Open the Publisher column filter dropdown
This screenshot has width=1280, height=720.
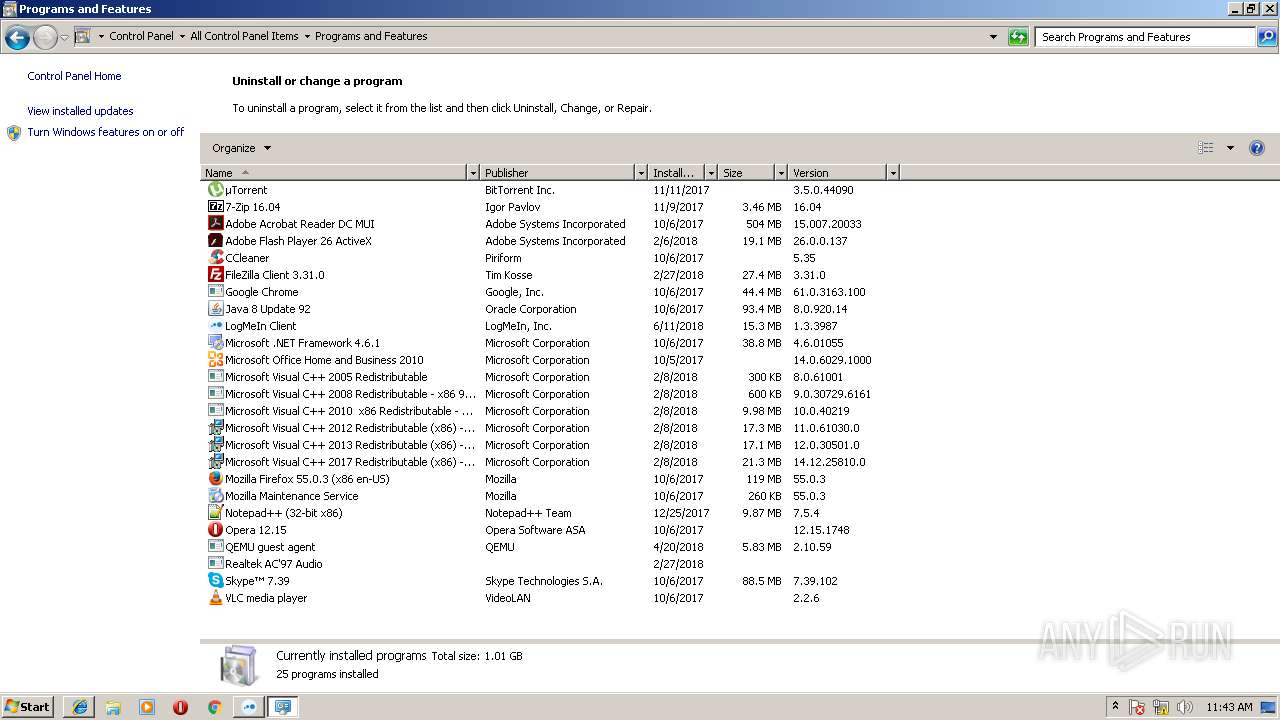point(640,173)
